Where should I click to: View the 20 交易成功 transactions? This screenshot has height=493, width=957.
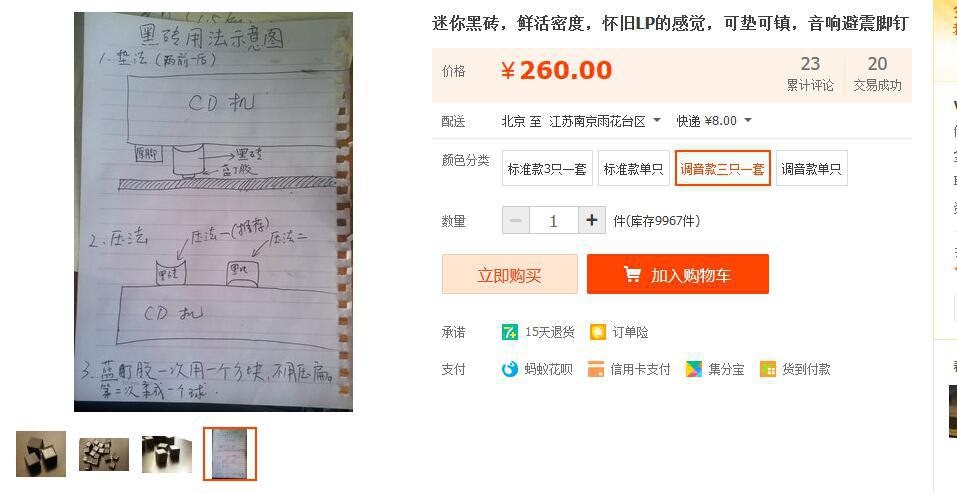coord(877,73)
